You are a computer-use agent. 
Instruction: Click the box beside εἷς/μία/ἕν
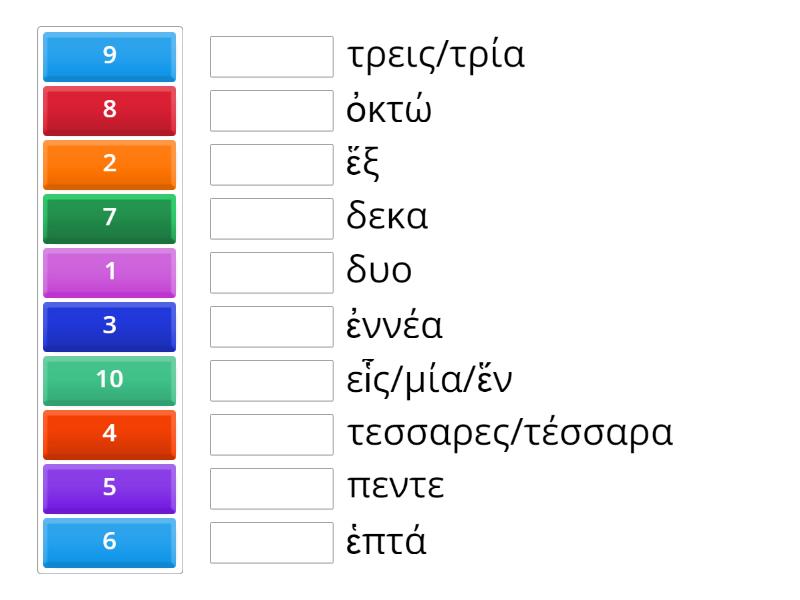tap(272, 379)
